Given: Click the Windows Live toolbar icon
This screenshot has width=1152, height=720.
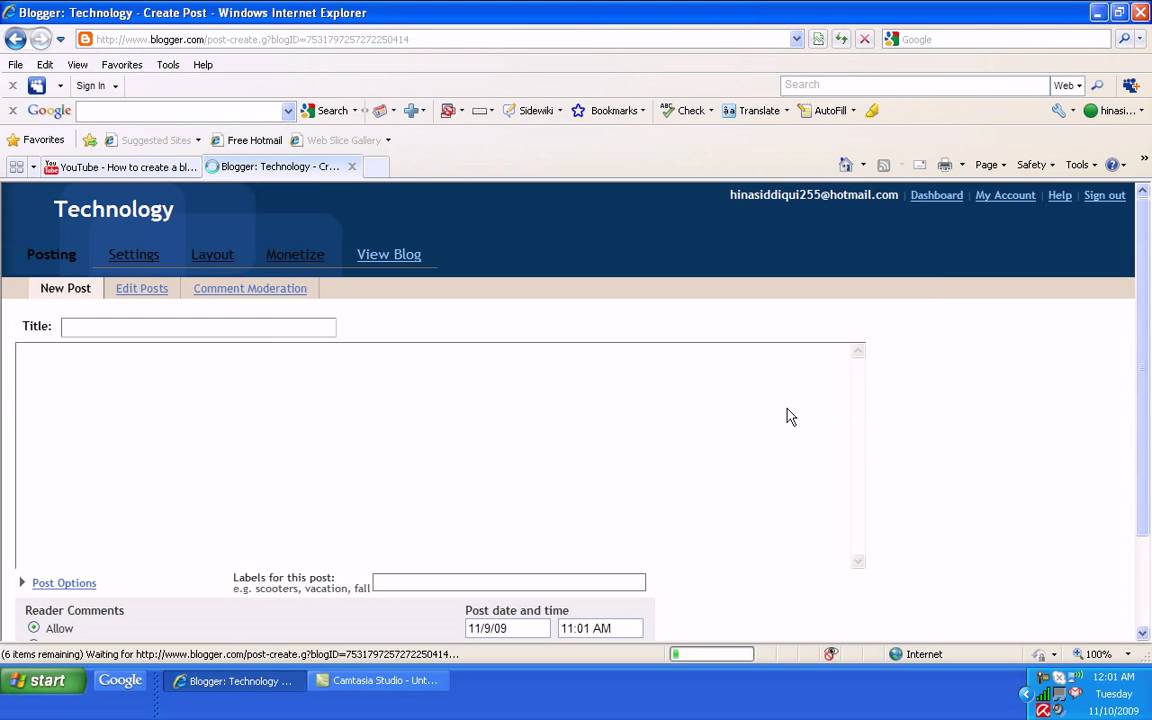Looking at the screenshot, I should point(37,86).
